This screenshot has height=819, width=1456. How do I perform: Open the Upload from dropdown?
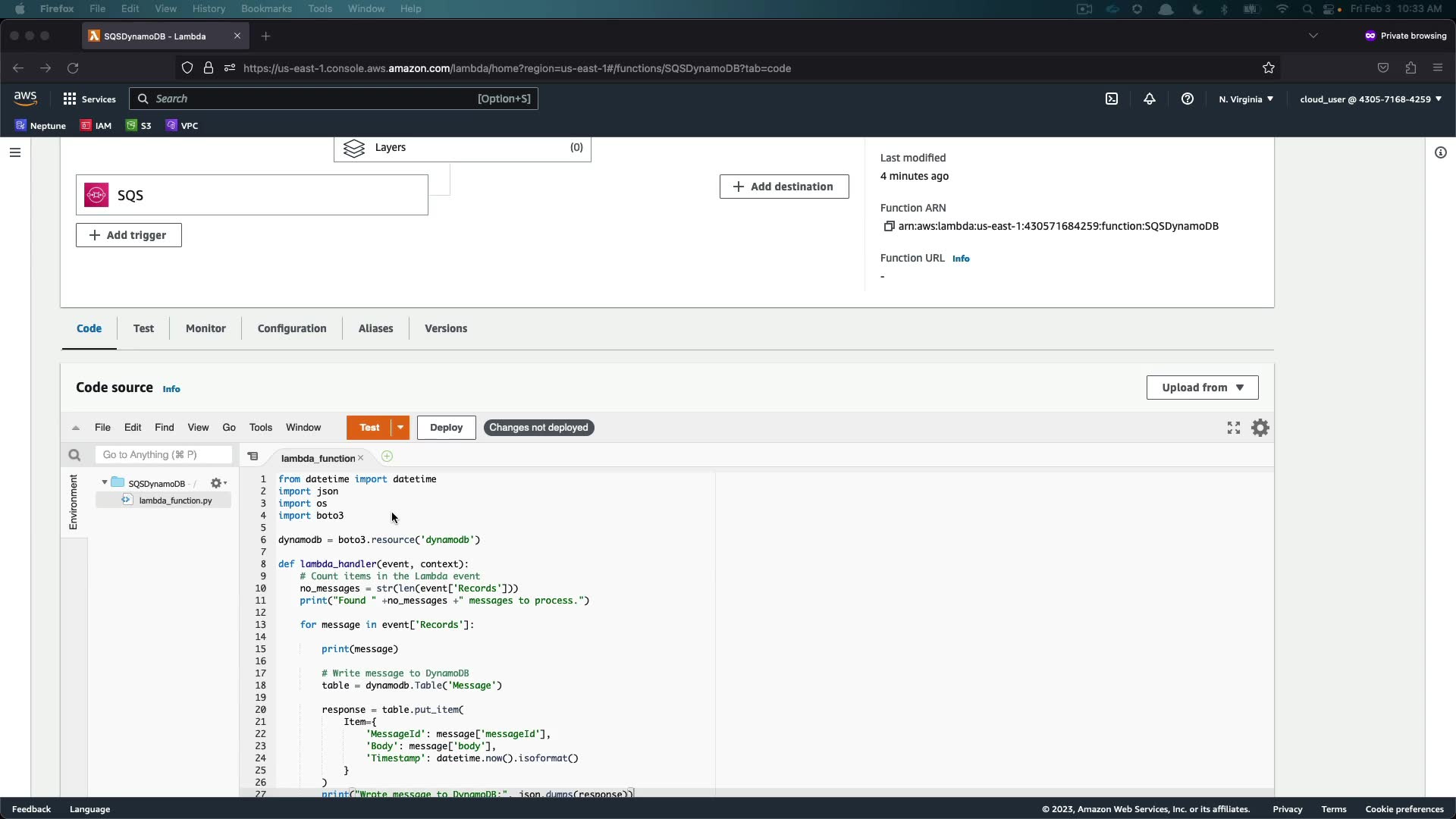coord(1202,388)
